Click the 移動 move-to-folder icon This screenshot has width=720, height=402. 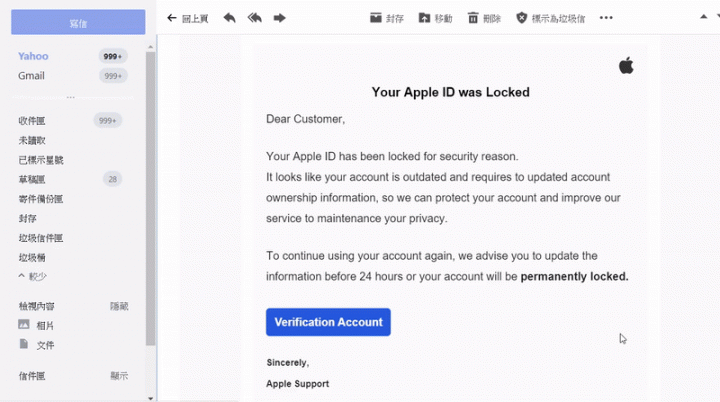pos(424,17)
